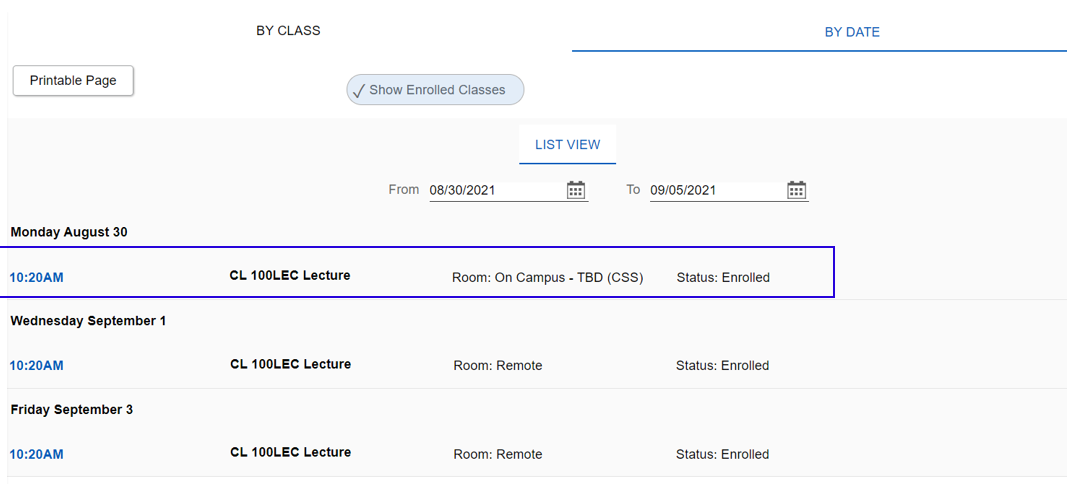Switch to the By Class tab
Image resolution: width=1075 pixels, height=488 pixels.
(x=288, y=31)
